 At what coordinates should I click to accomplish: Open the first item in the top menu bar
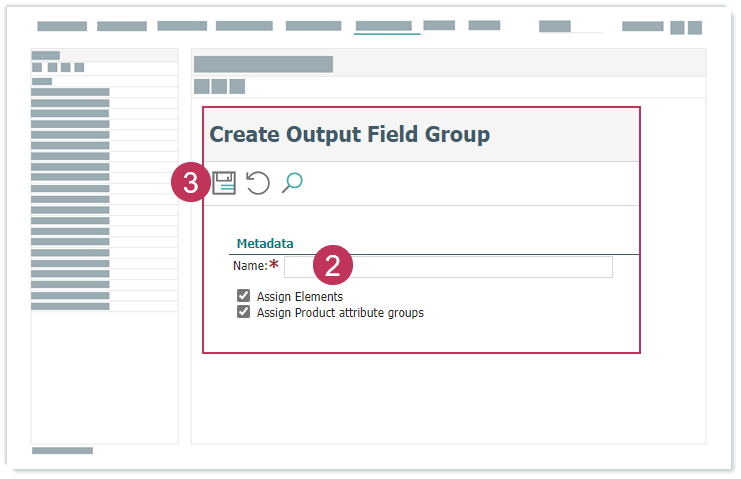[62, 26]
